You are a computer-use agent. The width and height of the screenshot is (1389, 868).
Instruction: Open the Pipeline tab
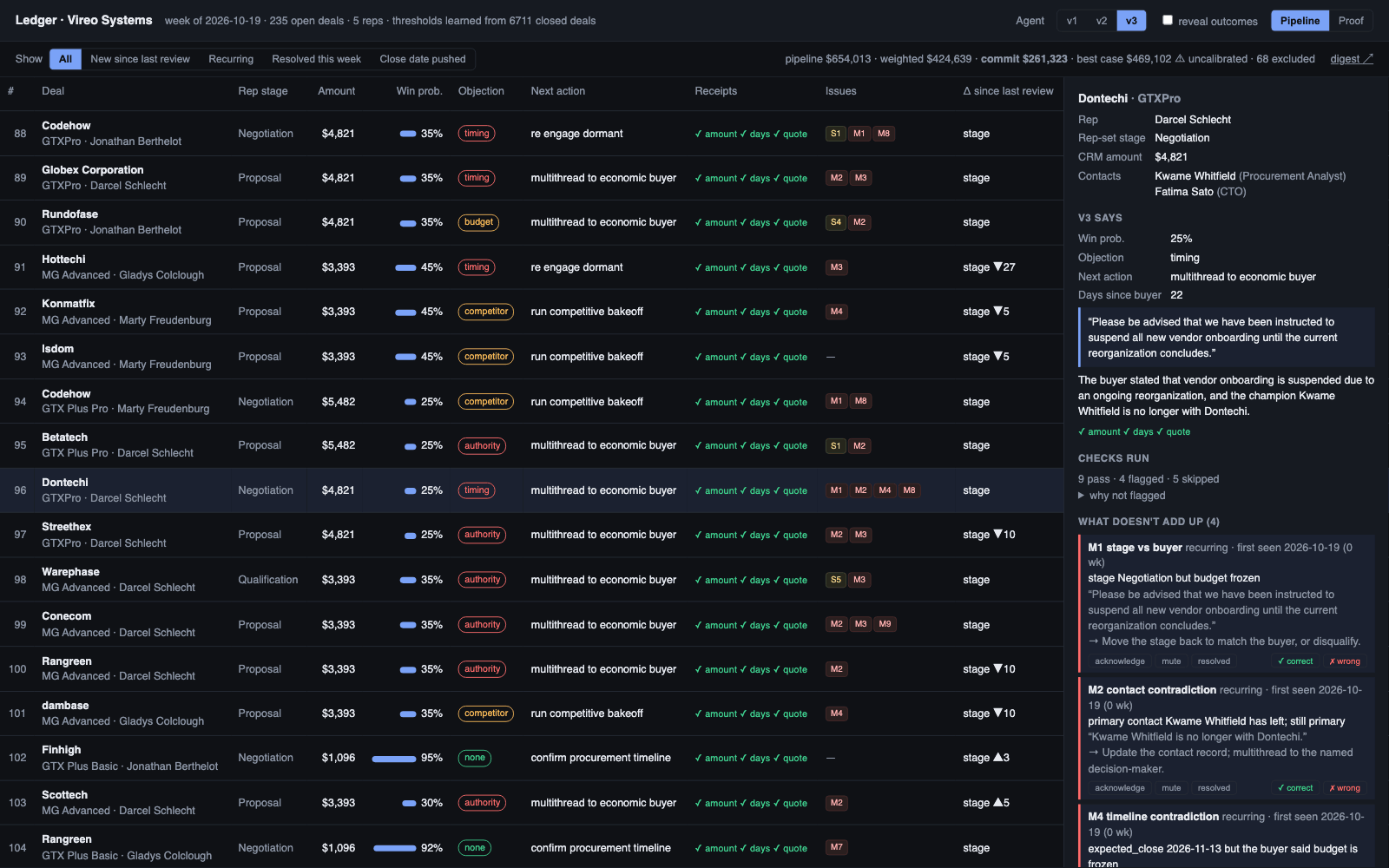(x=1300, y=21)
